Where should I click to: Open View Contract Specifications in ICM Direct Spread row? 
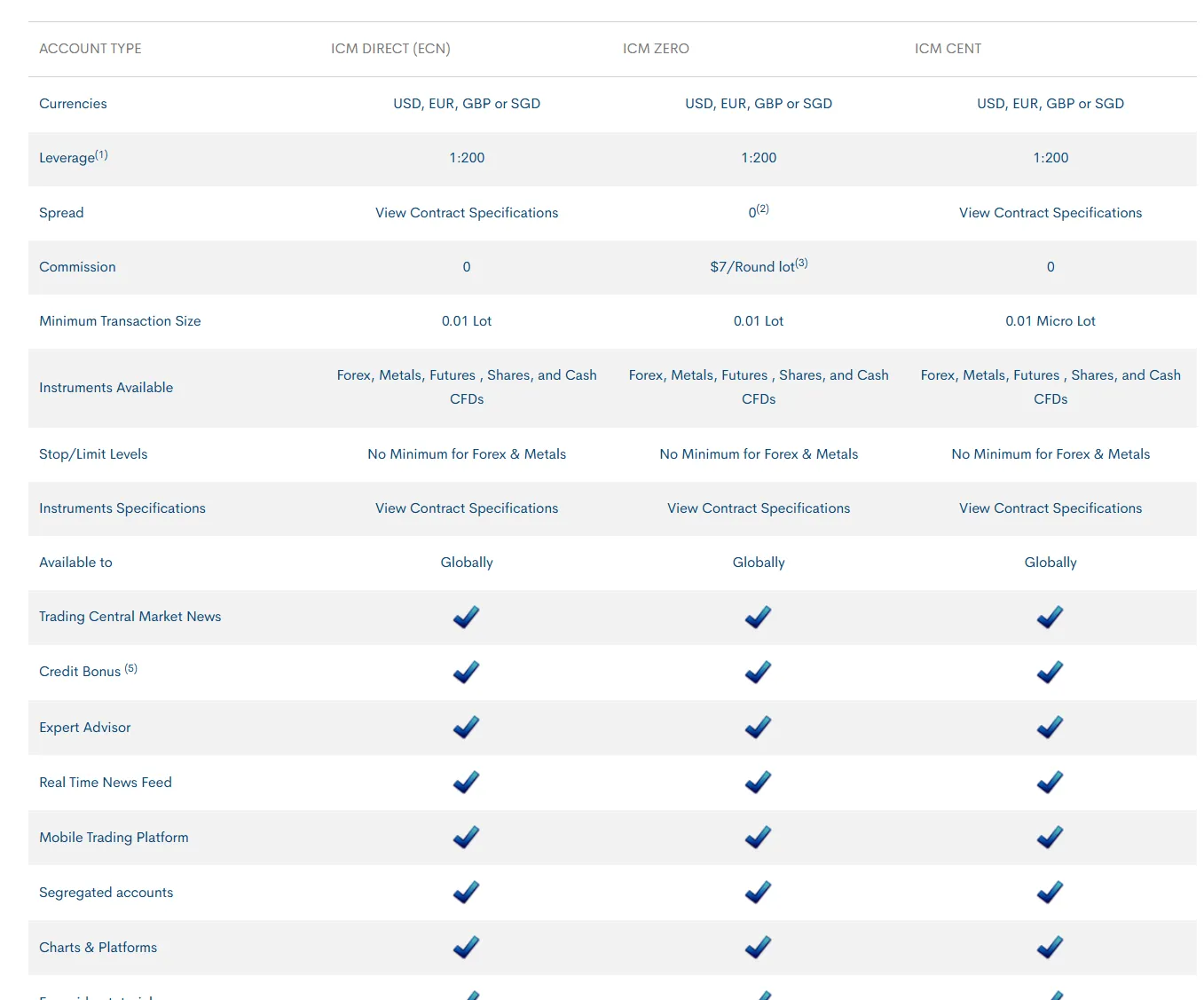tap(467, 213)
